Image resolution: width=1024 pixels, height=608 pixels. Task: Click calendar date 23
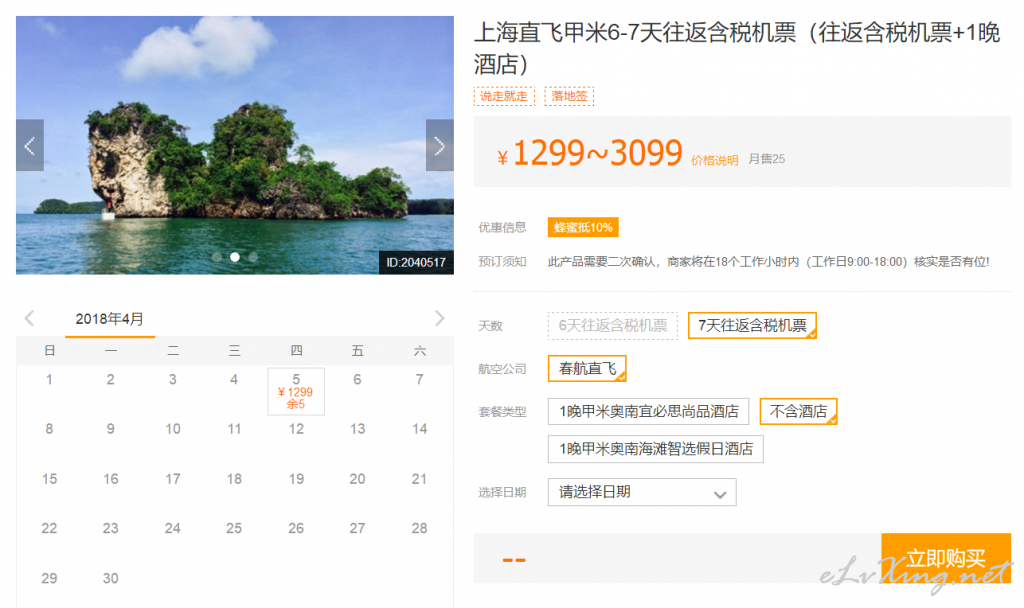tap(110, 528)
